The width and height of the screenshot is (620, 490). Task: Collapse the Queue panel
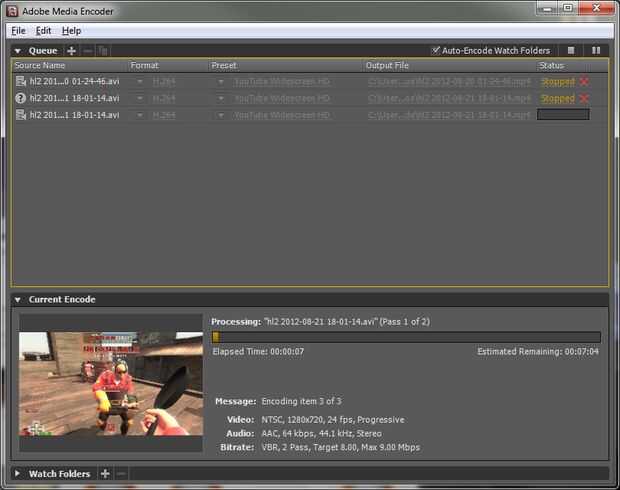point(18,51)
